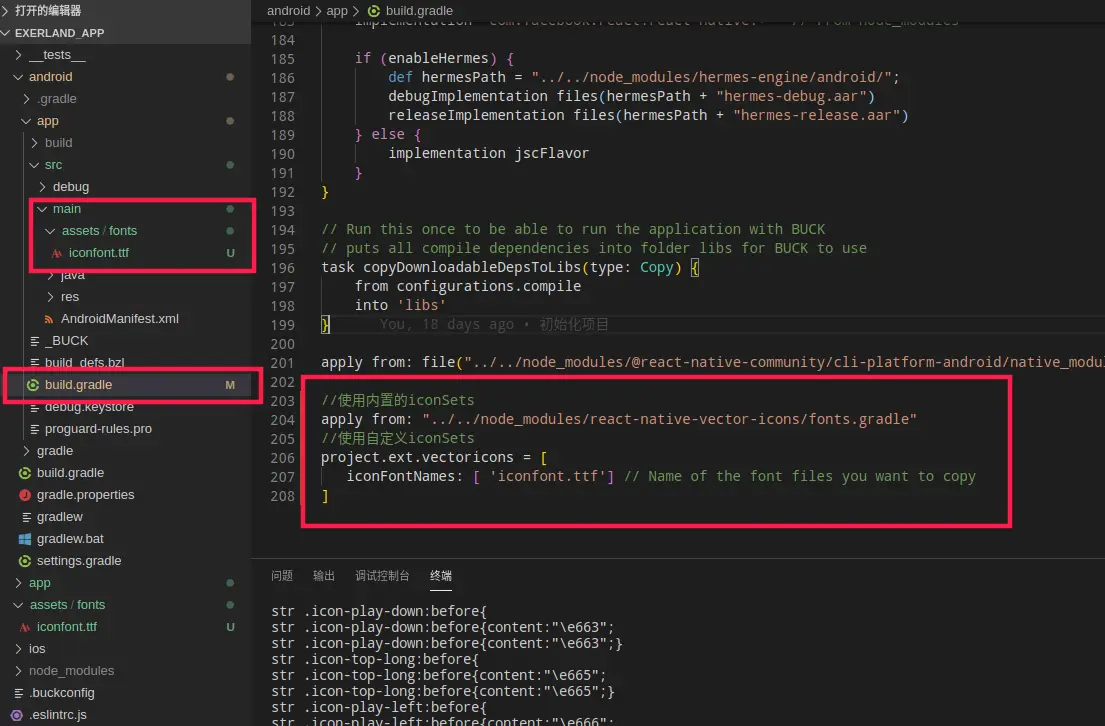This screenshot has width=1105, height=726.
Task: Open the root-level iconfont.ttf file
Action: (x=67, y=627)
